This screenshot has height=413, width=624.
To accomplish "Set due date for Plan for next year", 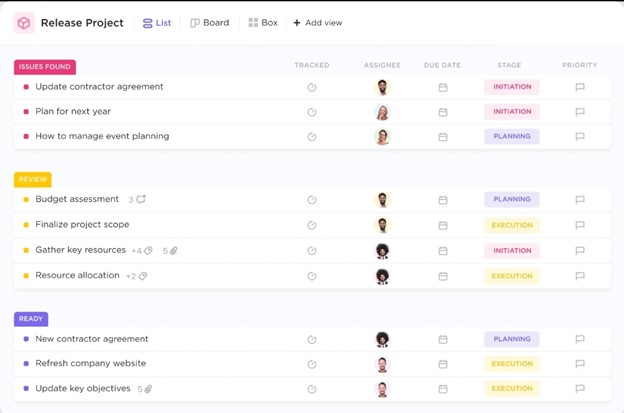I will tap(443, 112).
